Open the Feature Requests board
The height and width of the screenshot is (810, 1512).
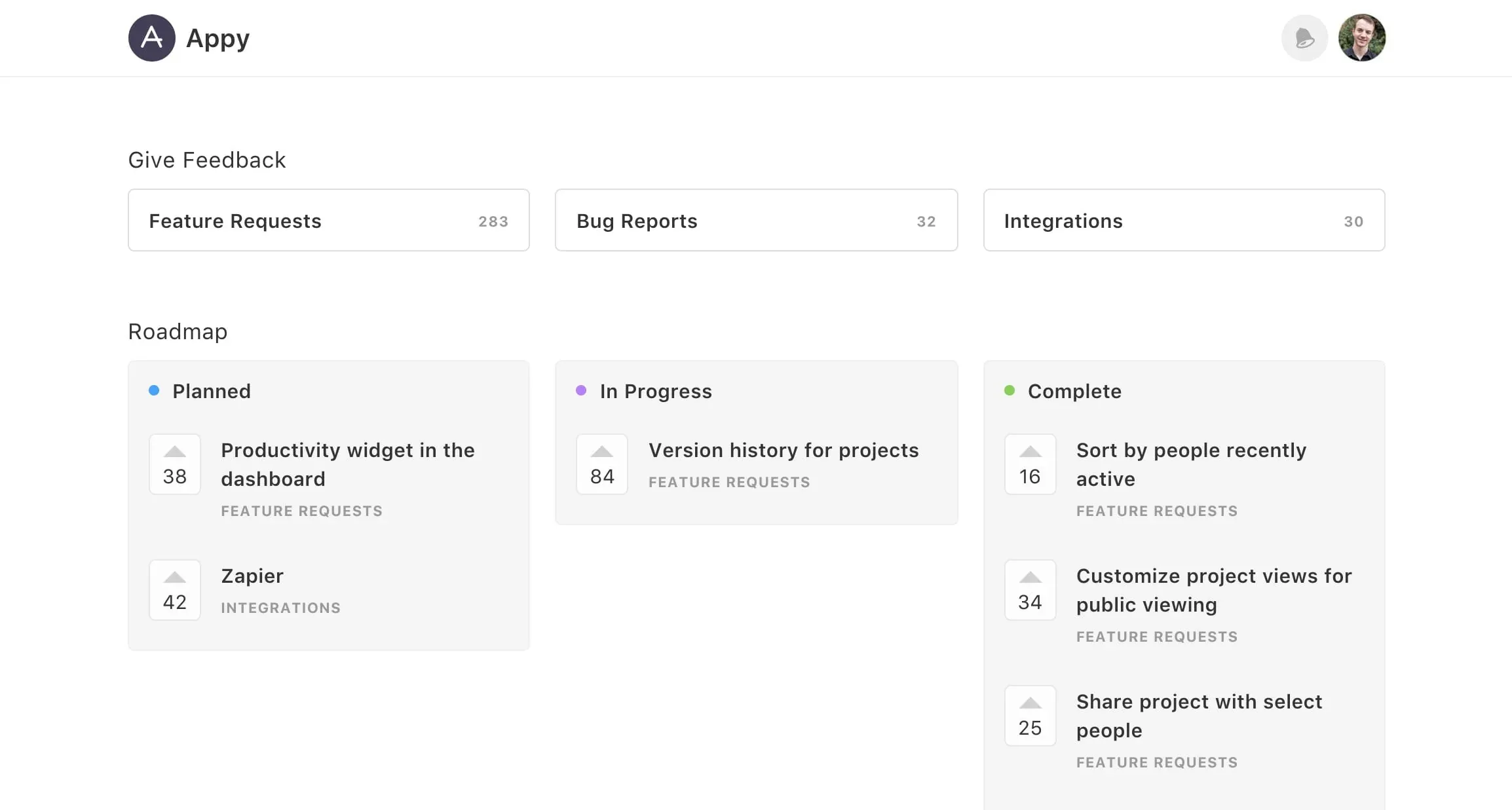pyautogui.click(x=329, y=220)
